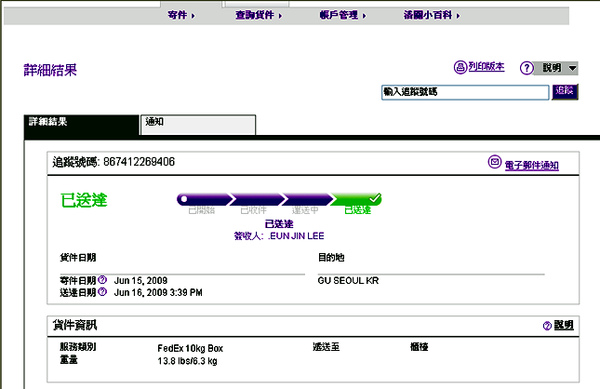
Task: Click the envelope email notification icon
Action: point(494,162)
